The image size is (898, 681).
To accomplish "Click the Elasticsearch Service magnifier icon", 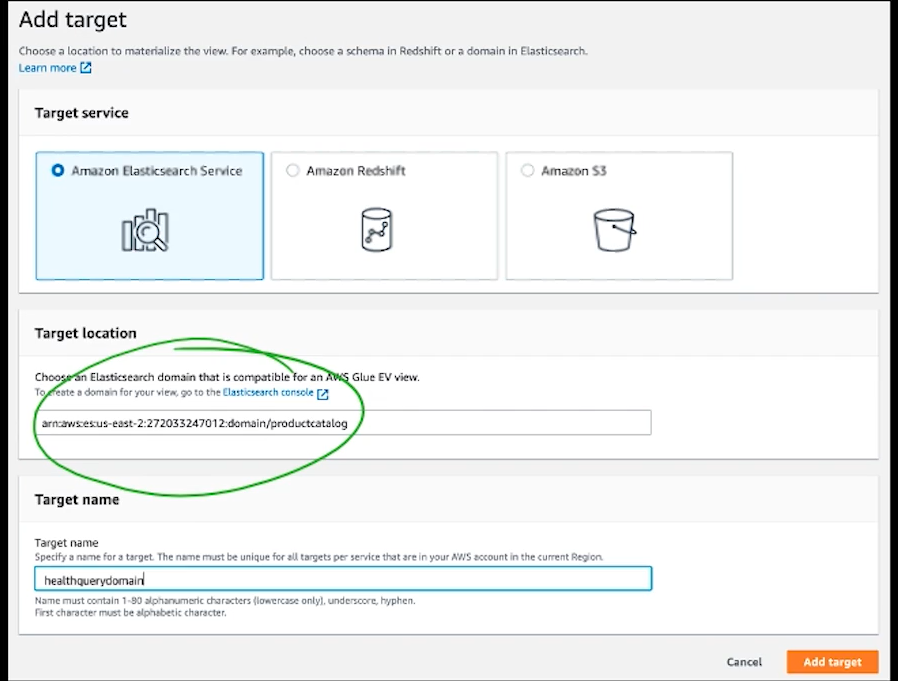I will (x=145, y=230).
